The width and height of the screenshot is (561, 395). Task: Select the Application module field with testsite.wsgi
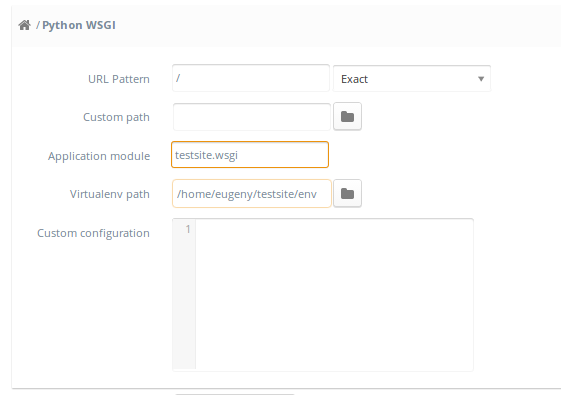pos(250,155)
